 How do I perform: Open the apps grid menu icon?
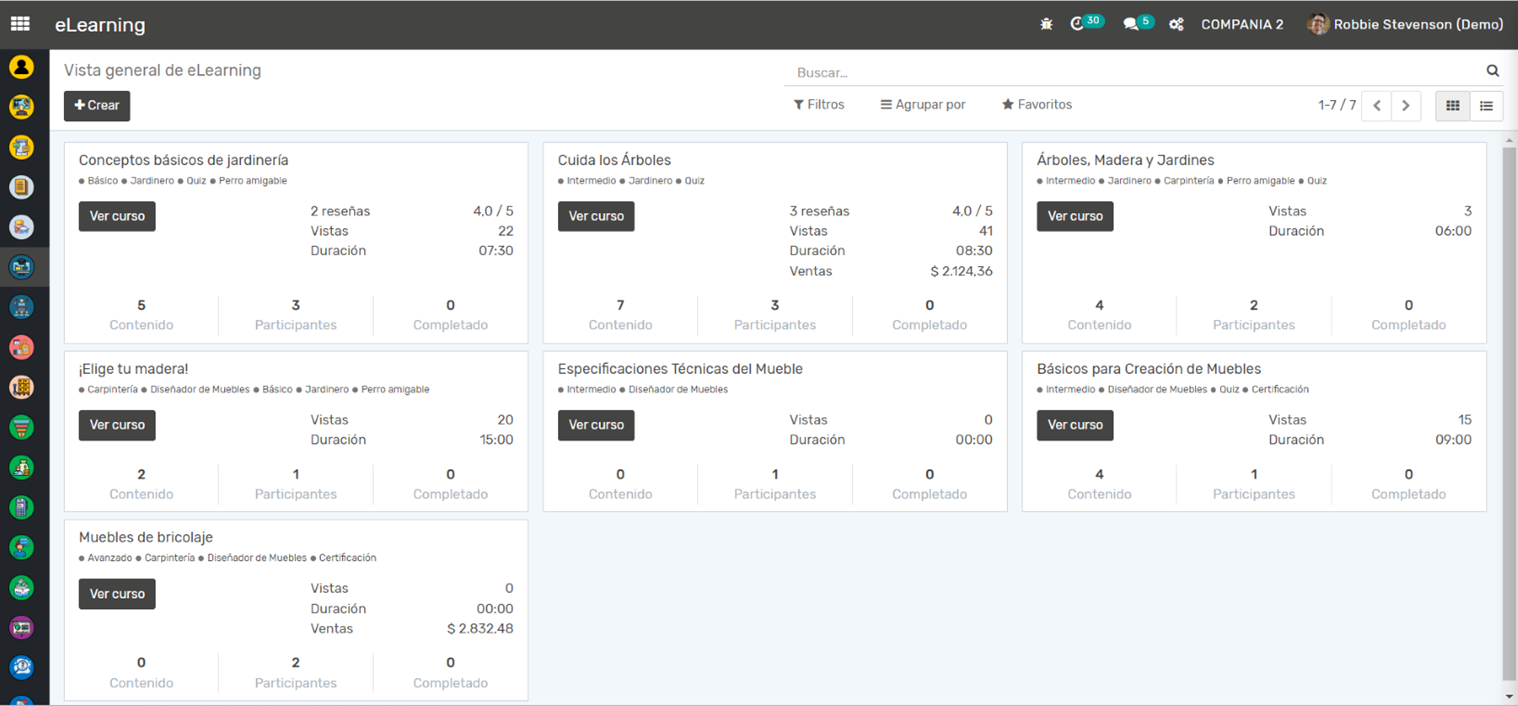[20, 24]
